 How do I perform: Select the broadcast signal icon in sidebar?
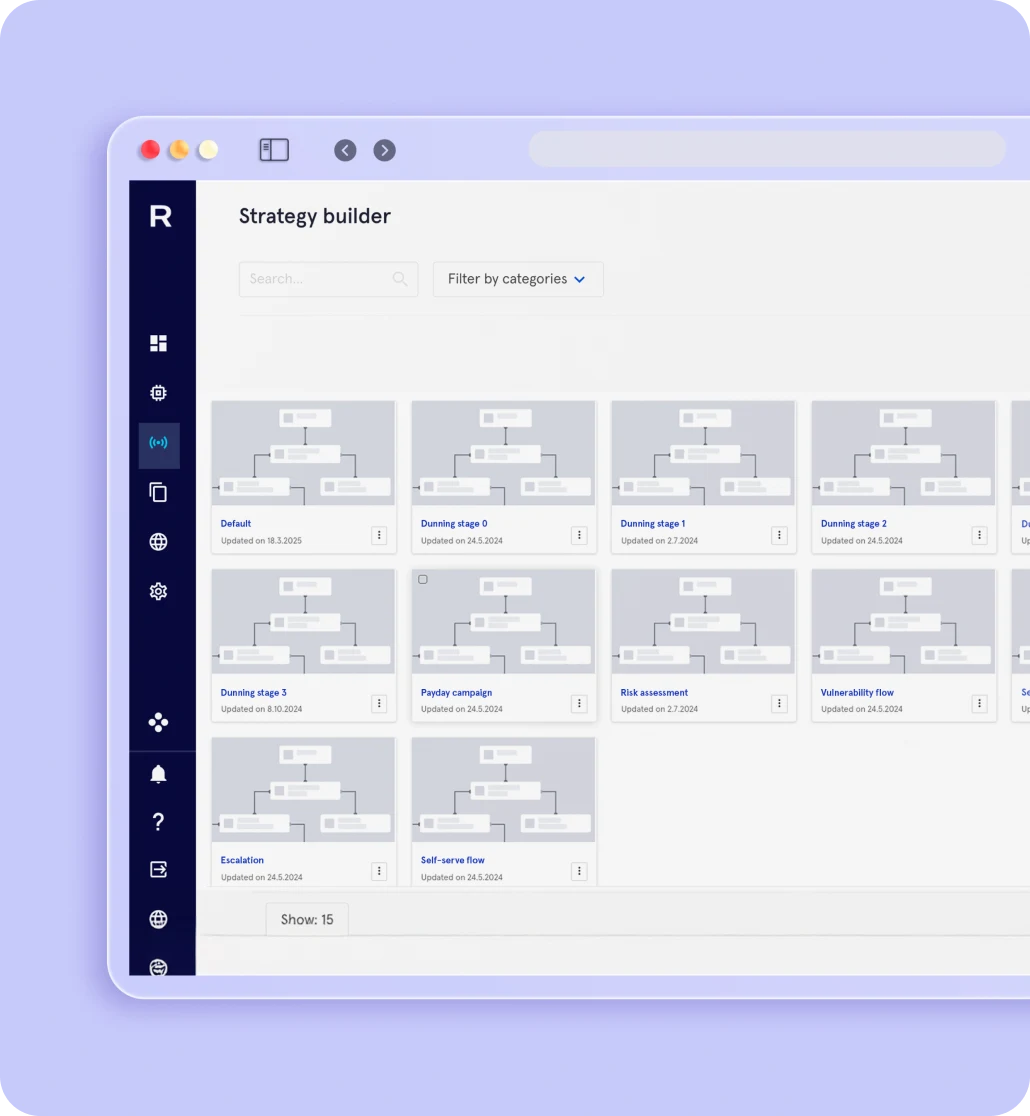coord(158,443)
